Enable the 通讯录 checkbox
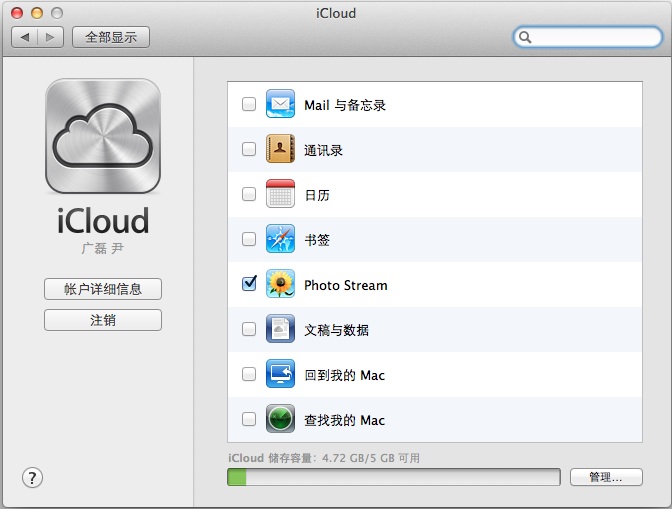This screenshot has height=509, width=672. (249, 149)
